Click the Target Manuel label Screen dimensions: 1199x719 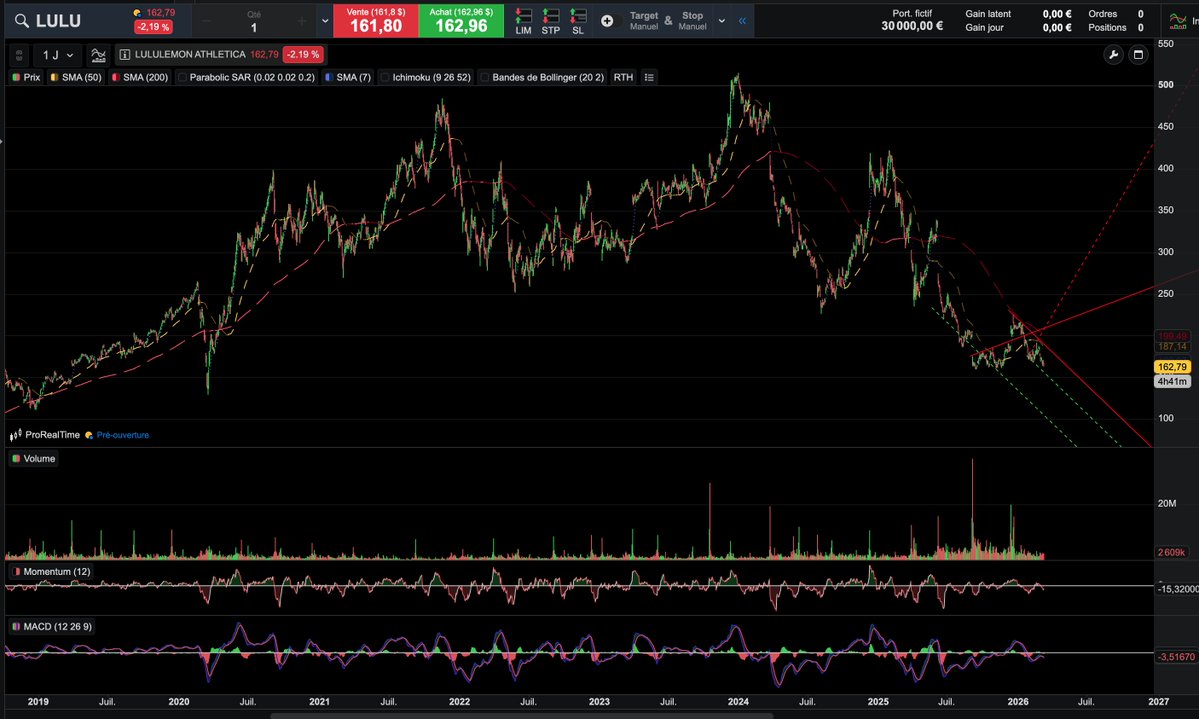[x=644, y=21]
